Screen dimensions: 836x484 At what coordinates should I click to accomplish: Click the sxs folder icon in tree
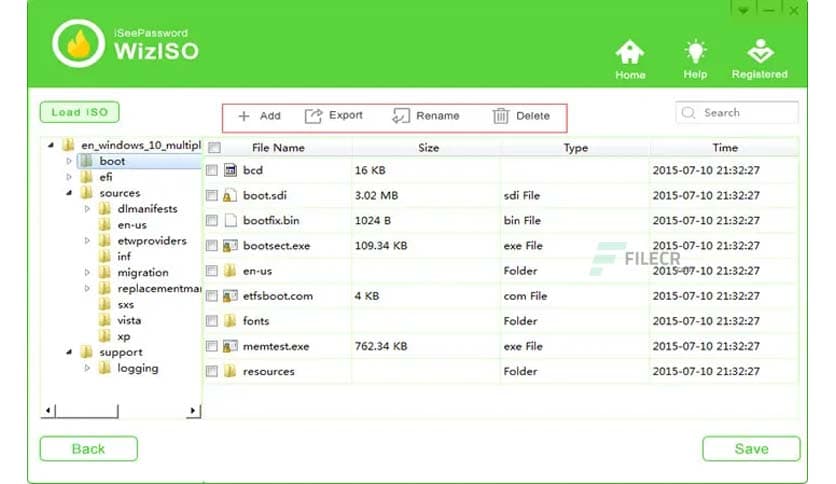click(x=105, y=304)
